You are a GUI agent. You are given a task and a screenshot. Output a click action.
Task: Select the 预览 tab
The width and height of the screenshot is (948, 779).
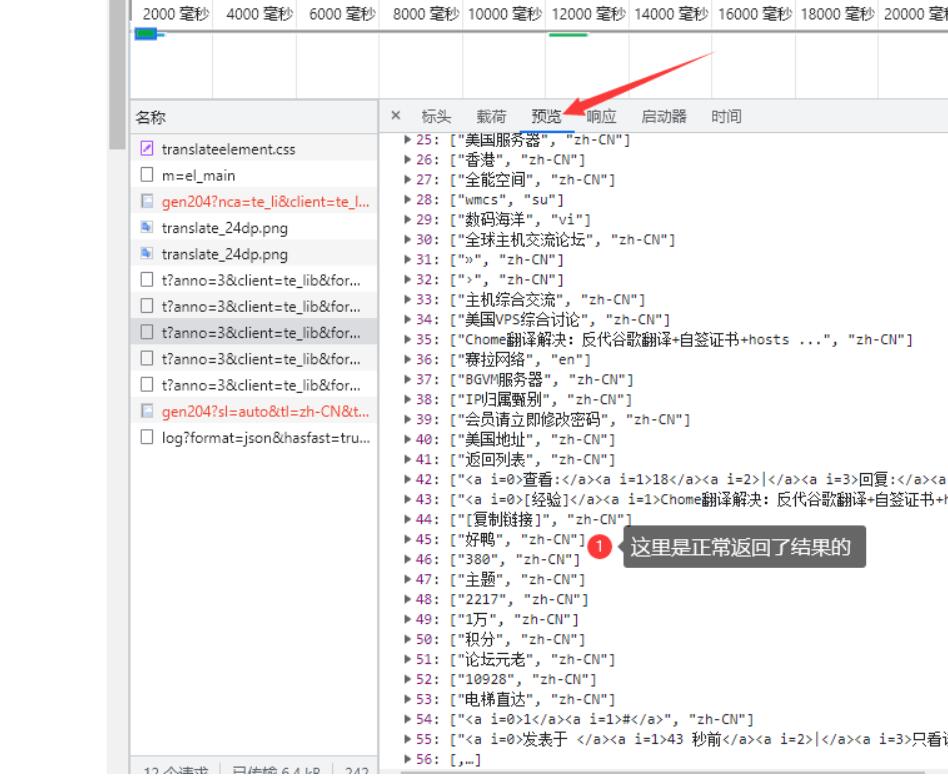coord(547,116)
